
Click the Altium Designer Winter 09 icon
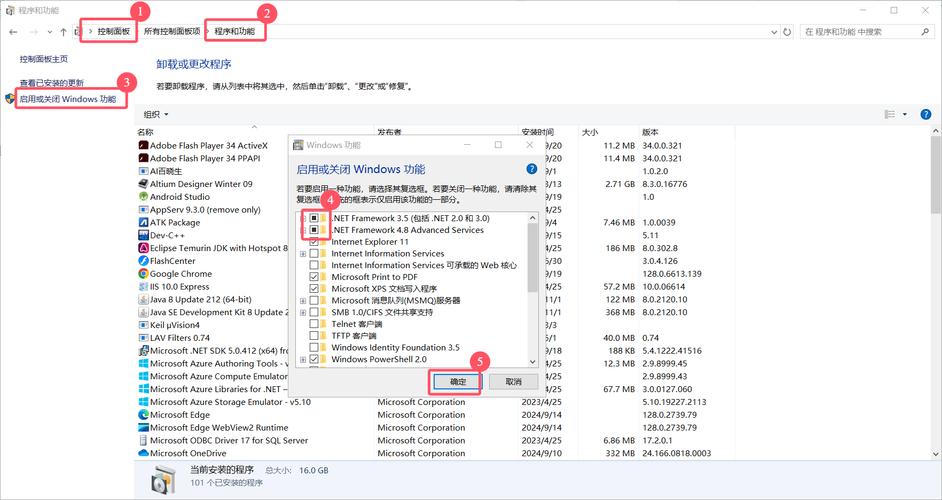143,184
